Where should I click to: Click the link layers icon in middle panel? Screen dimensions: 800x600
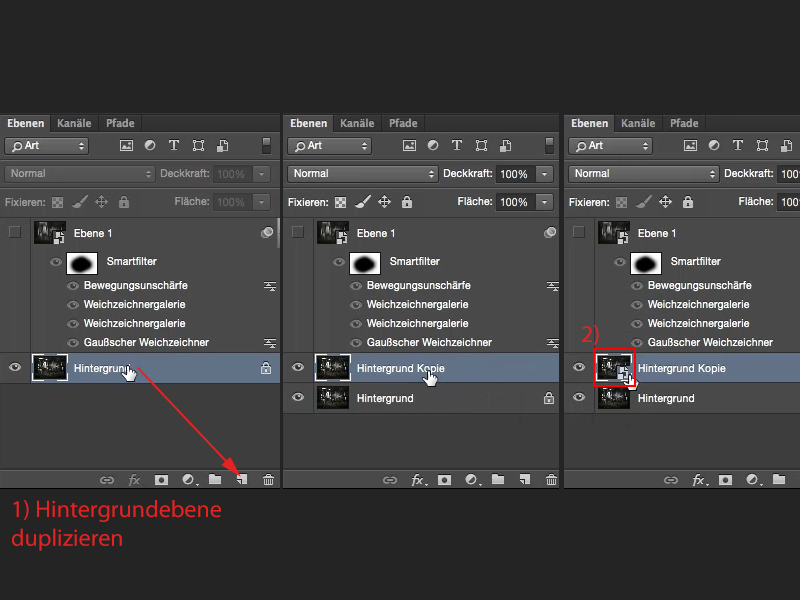pyautogui.click(x=390, y=480)
